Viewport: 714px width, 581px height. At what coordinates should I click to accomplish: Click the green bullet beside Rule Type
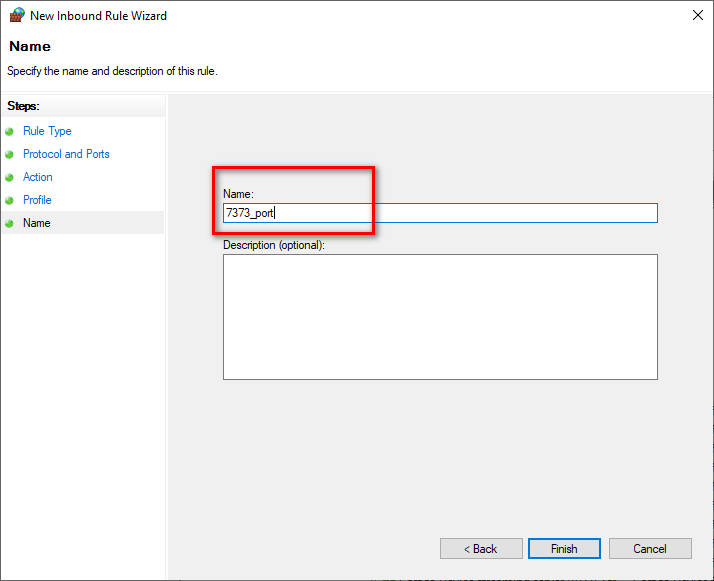9,132
